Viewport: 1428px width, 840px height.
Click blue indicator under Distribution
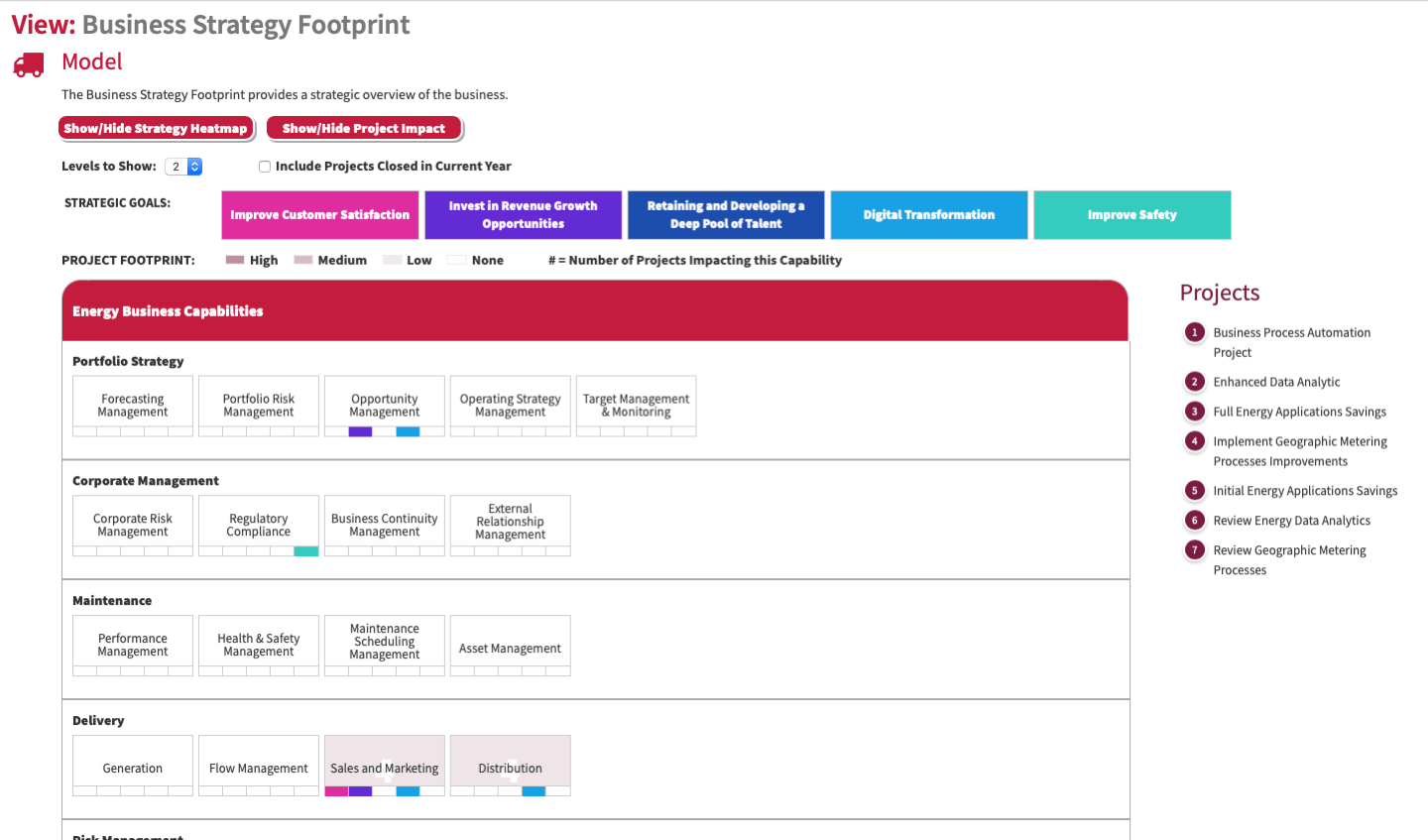[x=534, y=791]
